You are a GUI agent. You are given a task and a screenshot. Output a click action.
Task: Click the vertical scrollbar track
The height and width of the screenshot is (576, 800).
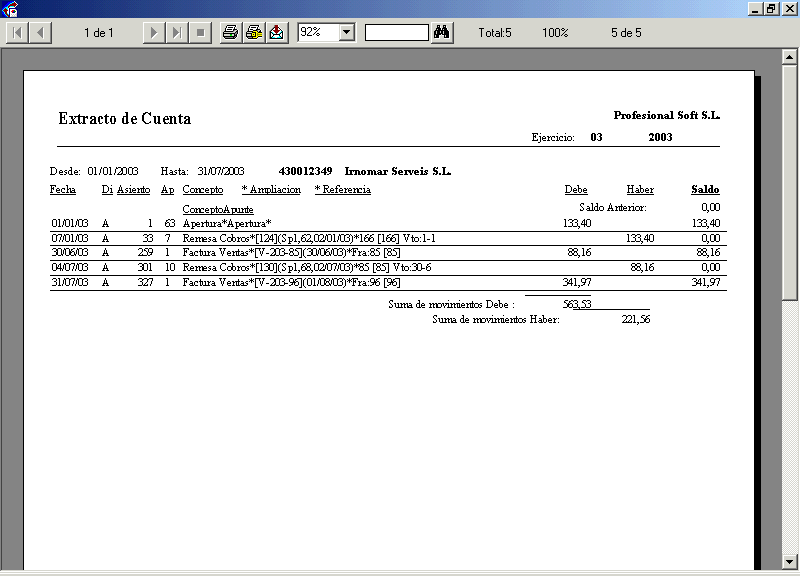click(789, 400)
